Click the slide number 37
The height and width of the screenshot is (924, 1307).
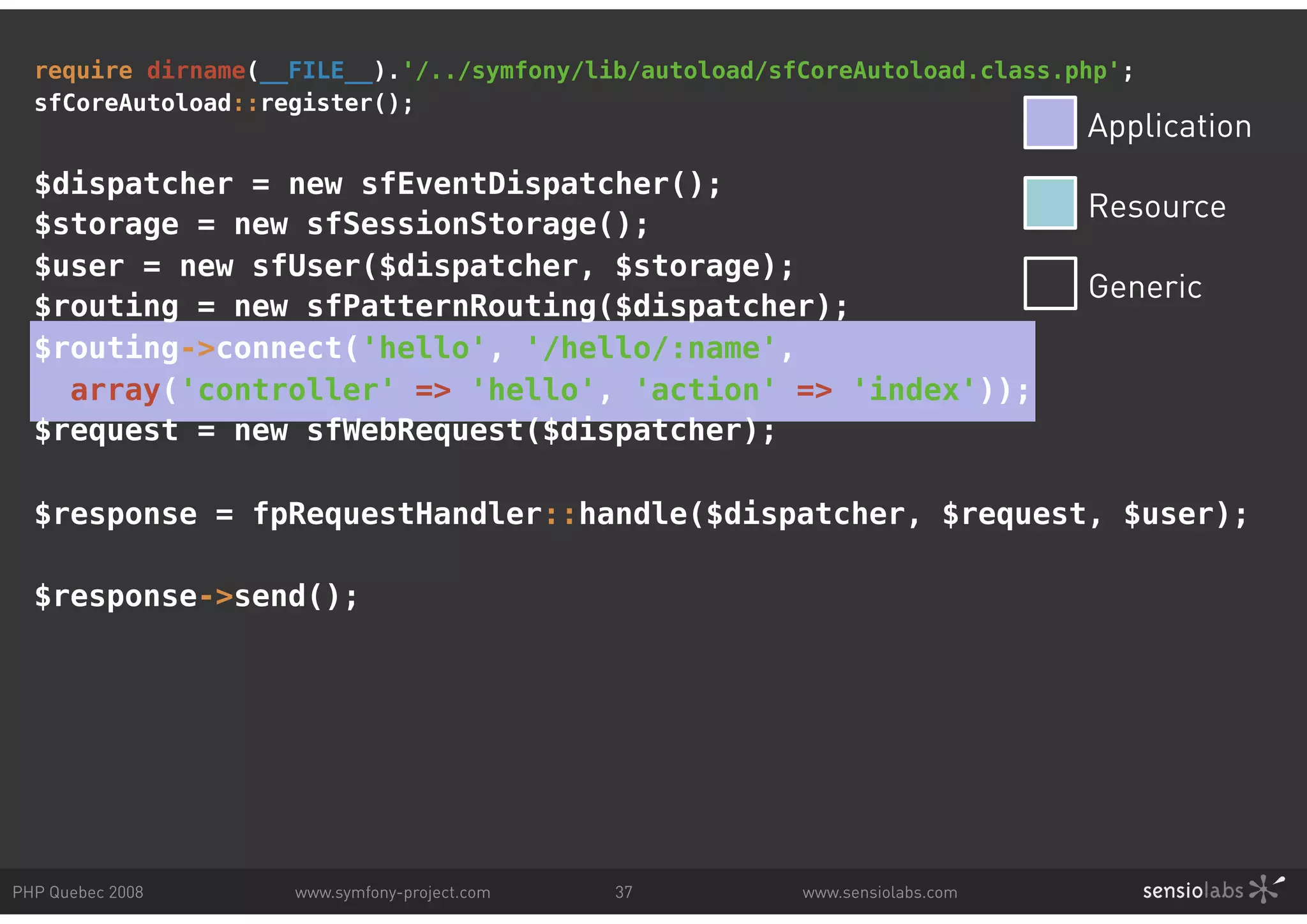coord(624,892)
